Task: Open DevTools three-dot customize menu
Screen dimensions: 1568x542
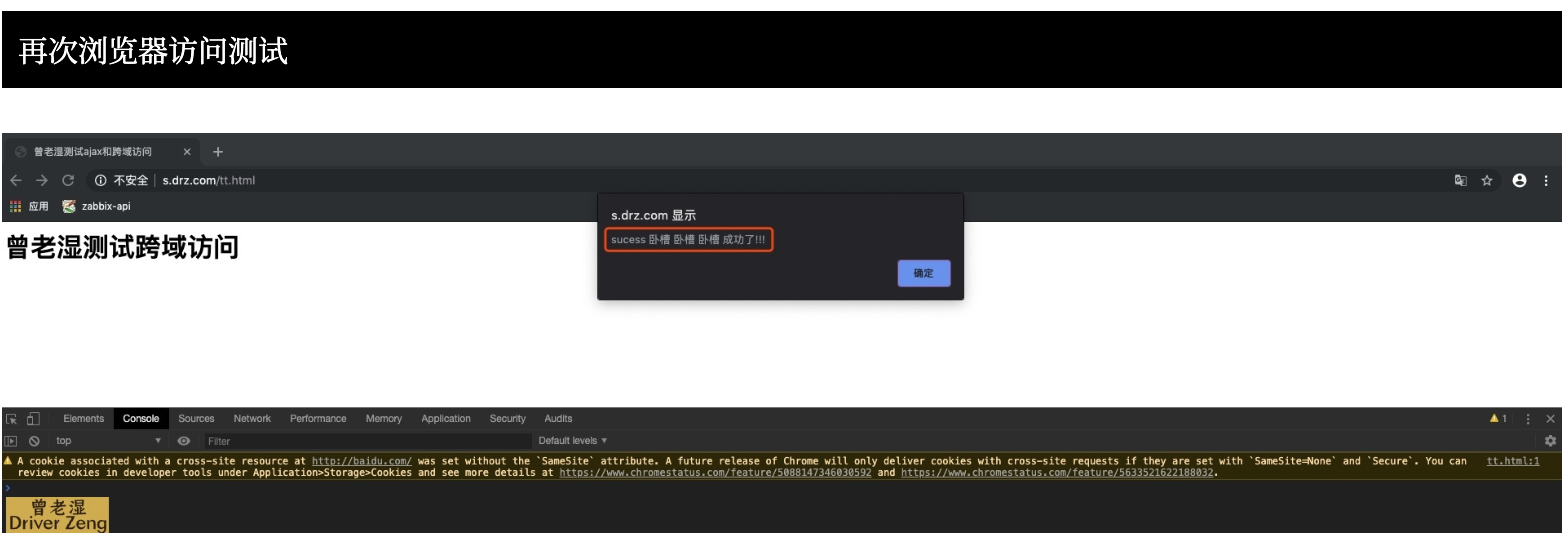Action: coord(1528,419)
